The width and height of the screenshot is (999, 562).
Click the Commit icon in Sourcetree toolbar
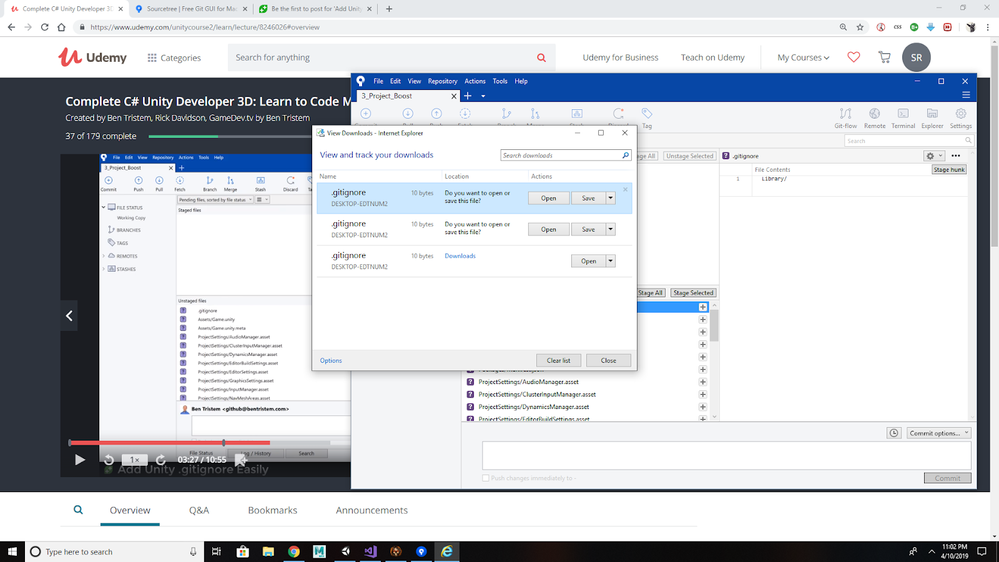tap(366, 115)
